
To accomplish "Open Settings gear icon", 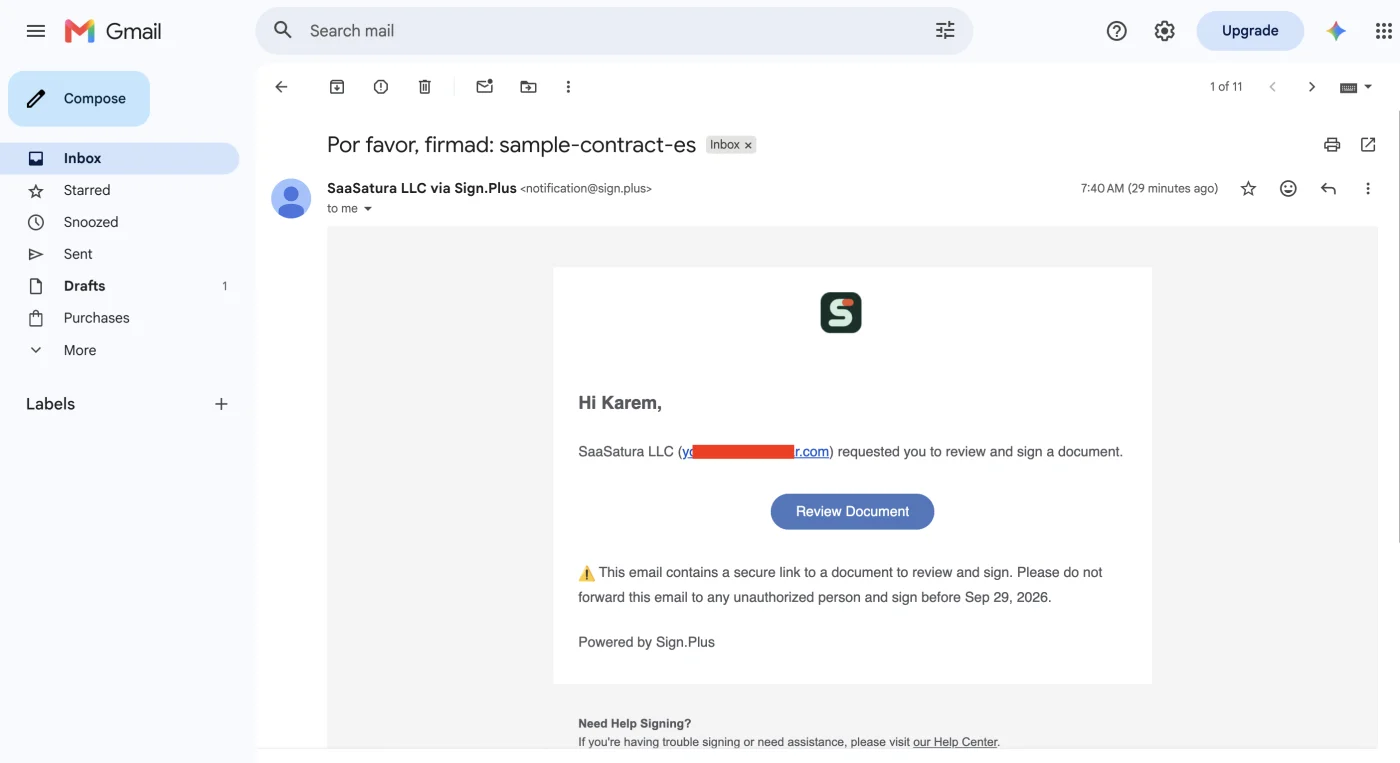I will click(x=1164, y=31).
